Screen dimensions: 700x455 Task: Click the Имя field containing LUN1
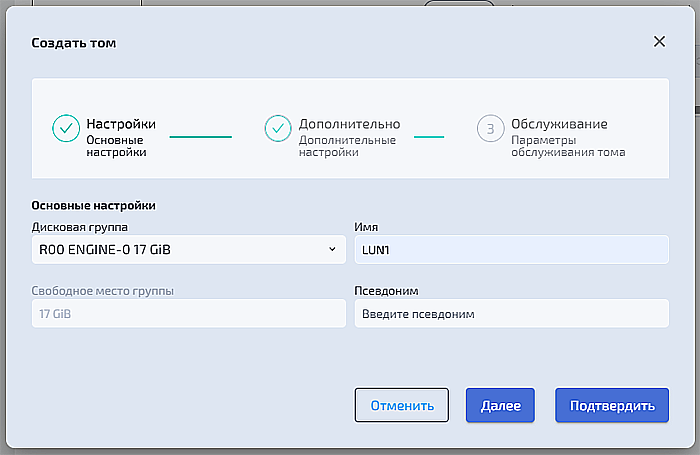click(x=512, y=250)
